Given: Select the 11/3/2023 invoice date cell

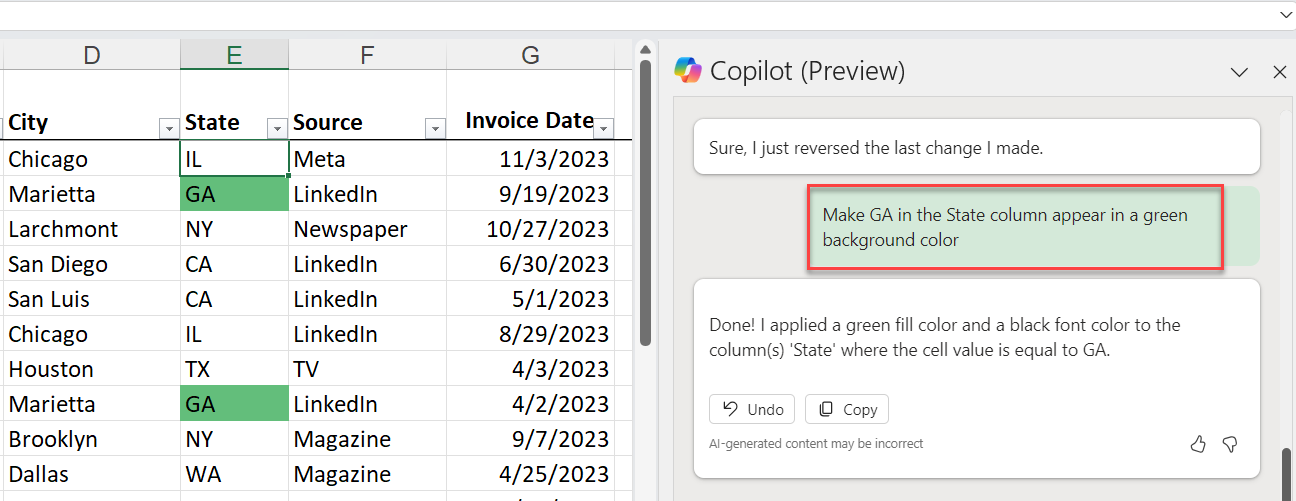Looking at the screenshot, I should 530,159.
